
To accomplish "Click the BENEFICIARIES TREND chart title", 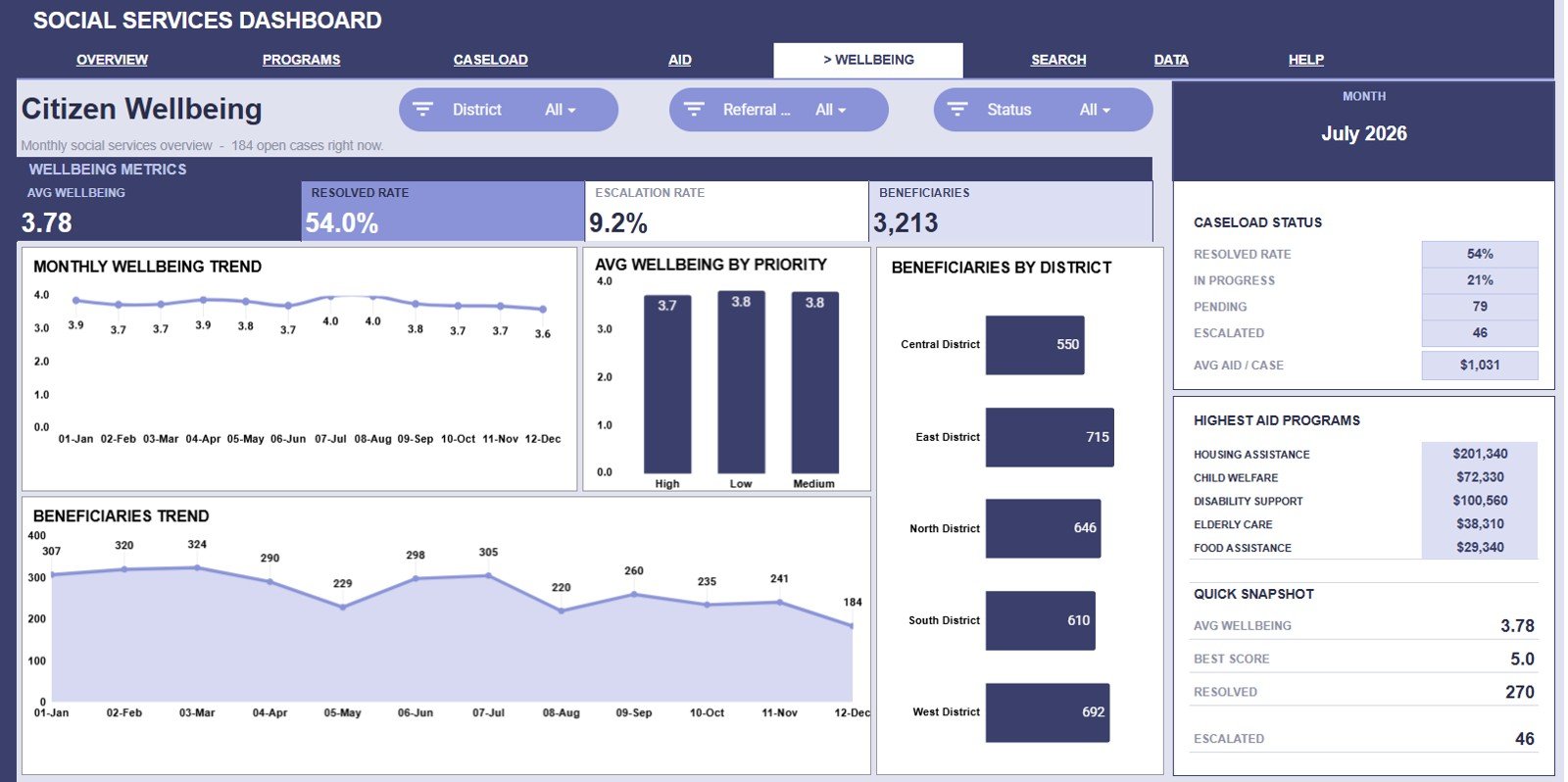I will 121,516.
